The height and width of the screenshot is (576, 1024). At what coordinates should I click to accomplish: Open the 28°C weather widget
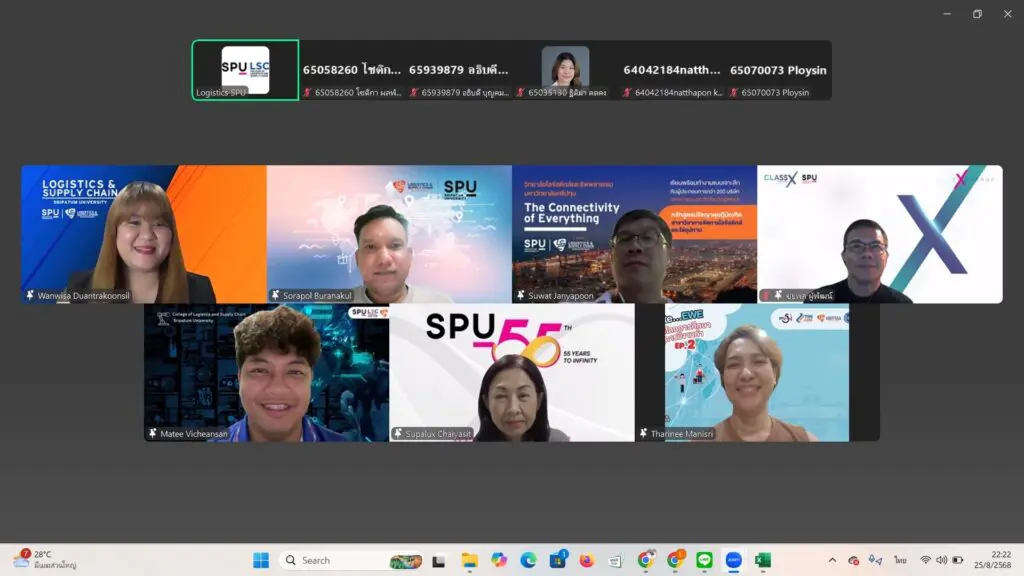(44, 560)
